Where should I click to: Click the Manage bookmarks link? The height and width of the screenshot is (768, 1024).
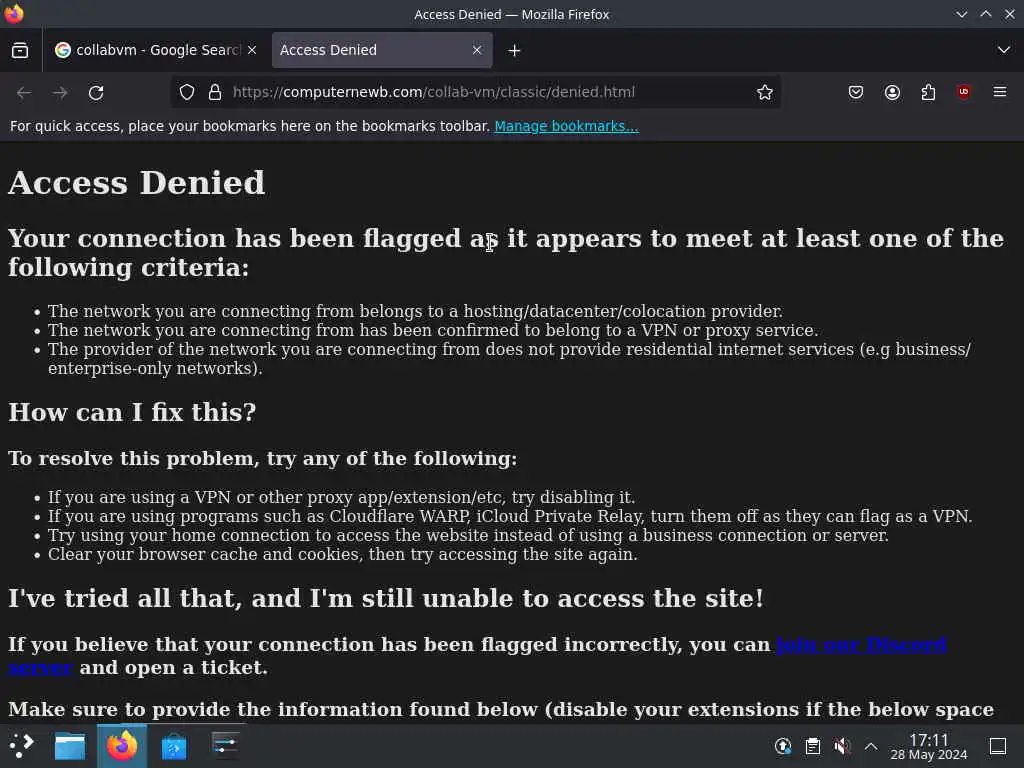566,126
